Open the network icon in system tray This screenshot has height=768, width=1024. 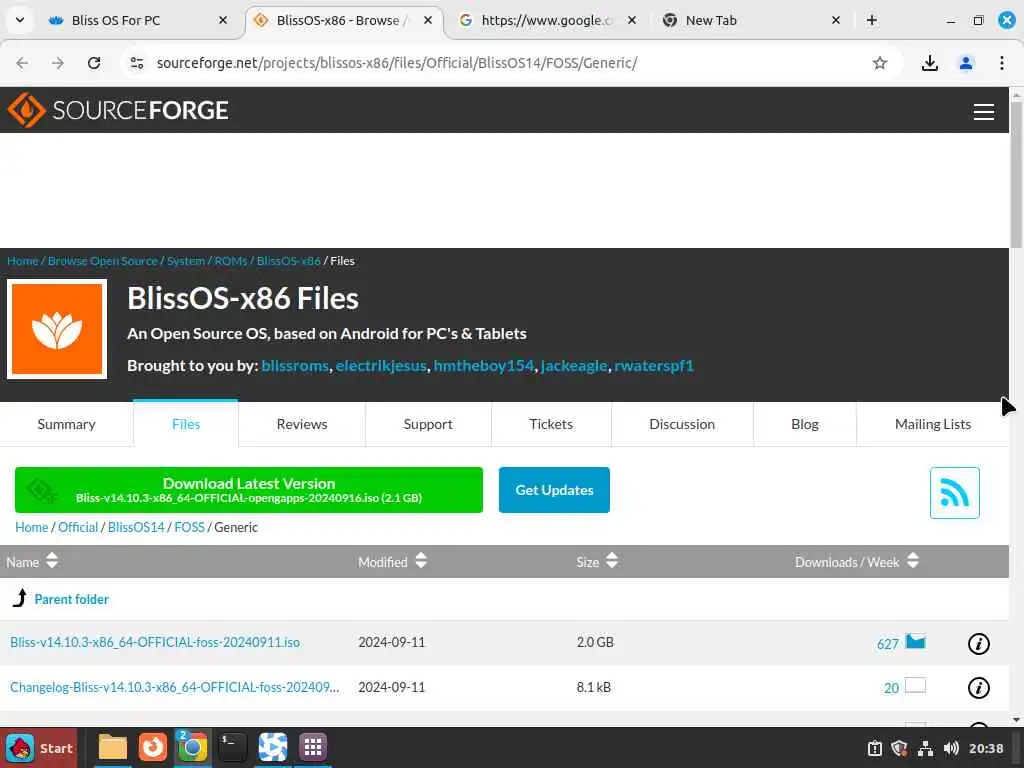(925, 748)
